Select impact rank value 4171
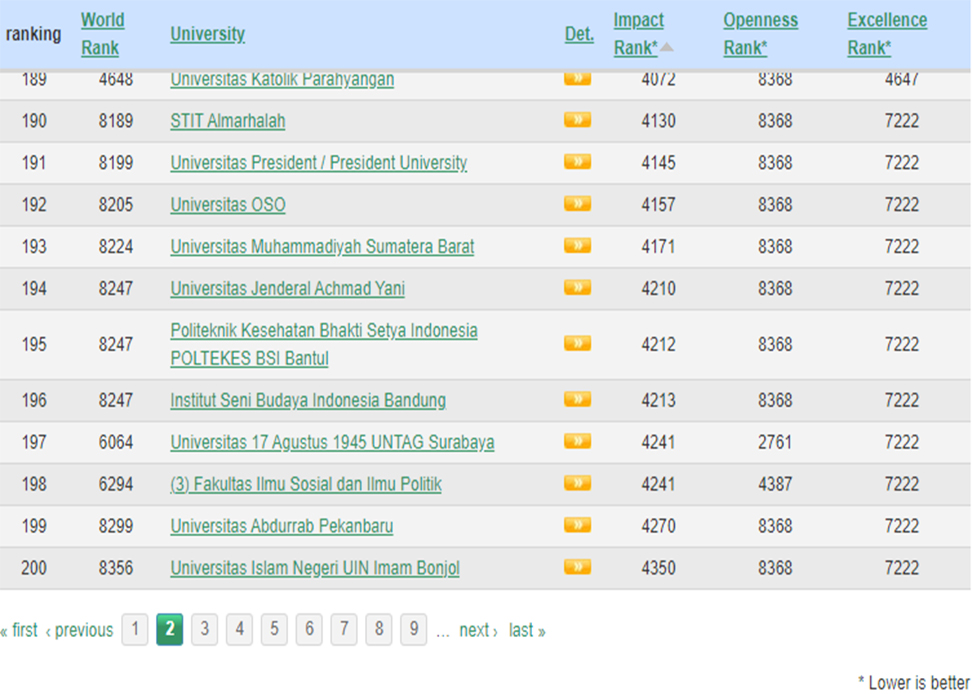This screenshot has height=694, width=972. pos(658,247)
